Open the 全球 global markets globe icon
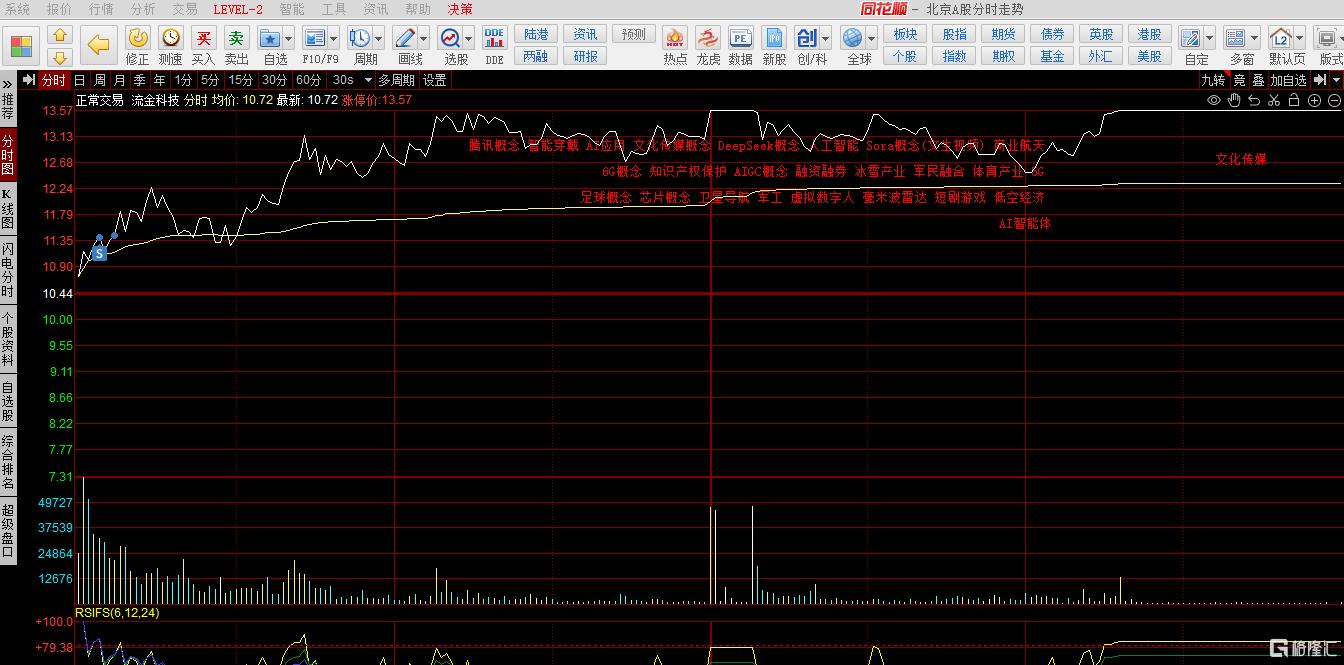 [853, 38]
